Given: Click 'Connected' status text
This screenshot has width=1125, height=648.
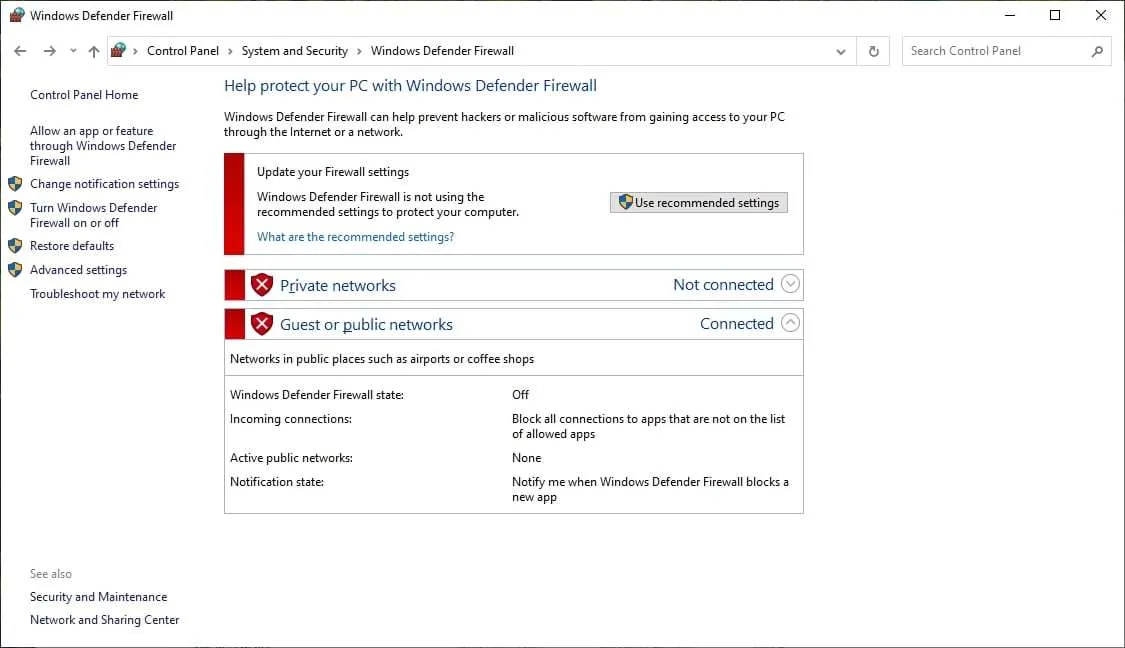Looking at the screenshot, I should tap(737, 324).
